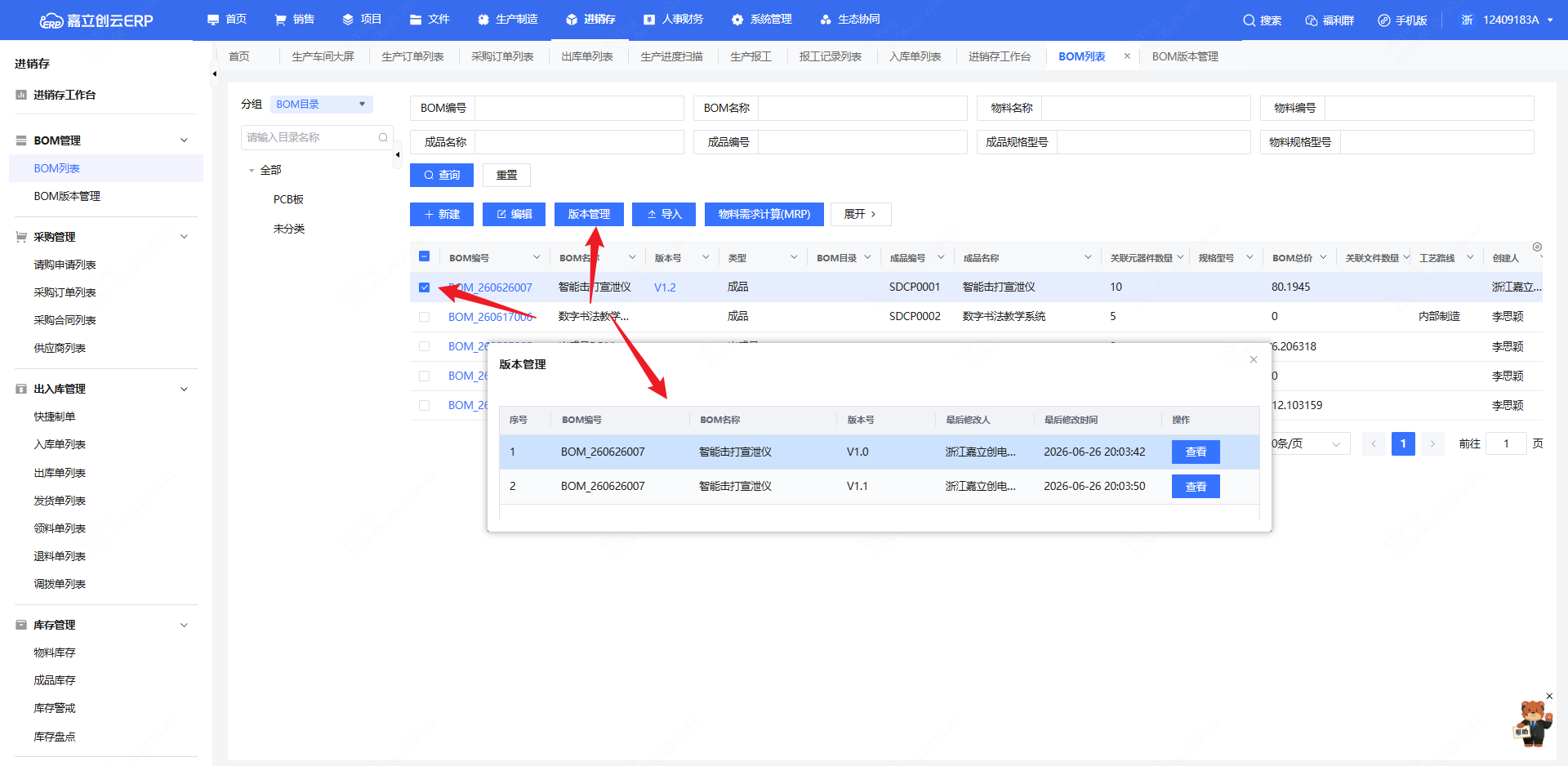Image resolution: width=1568 pixels, height=766 pixels.
Task: Click the table column settings gear icon
Action: (x=1537, y=247)
